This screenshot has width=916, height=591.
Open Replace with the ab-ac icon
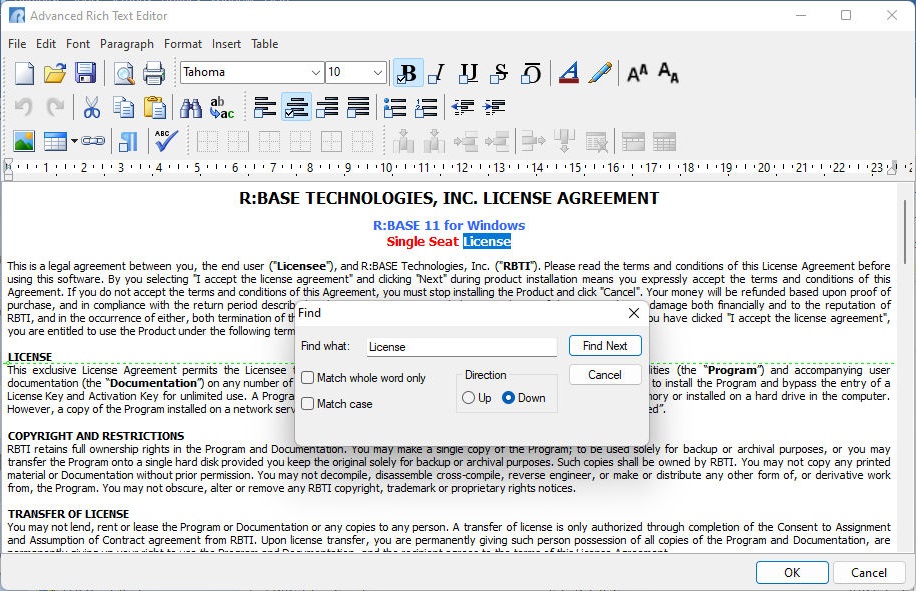(222, 107)
